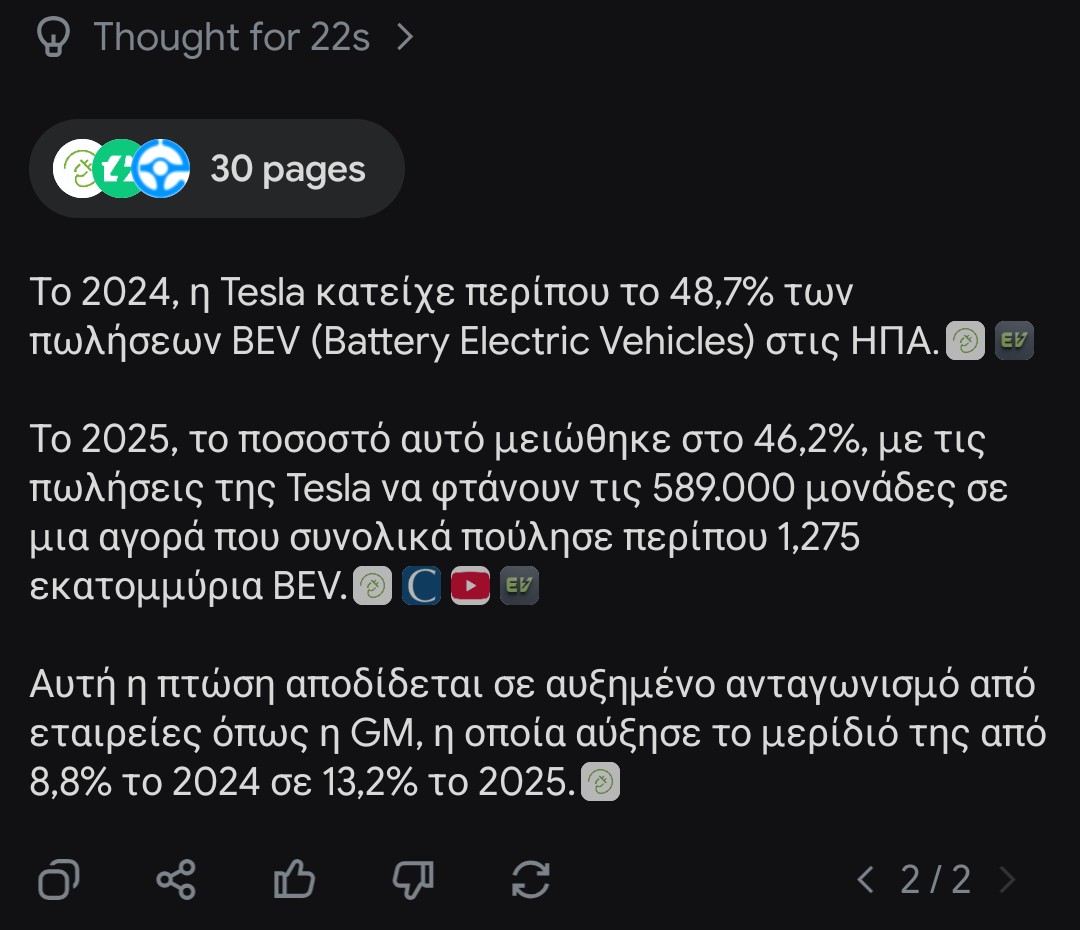Screen dimensions: 1080x930
Task: Open the YouTube citation source
Action: (x=470, y=586)
